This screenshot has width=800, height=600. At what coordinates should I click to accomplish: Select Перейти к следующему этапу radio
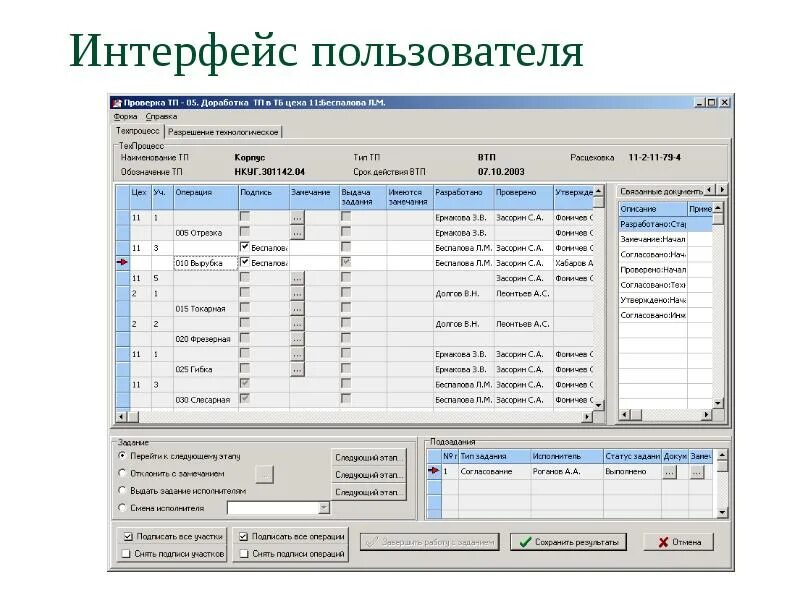click(x=122, y=456)
